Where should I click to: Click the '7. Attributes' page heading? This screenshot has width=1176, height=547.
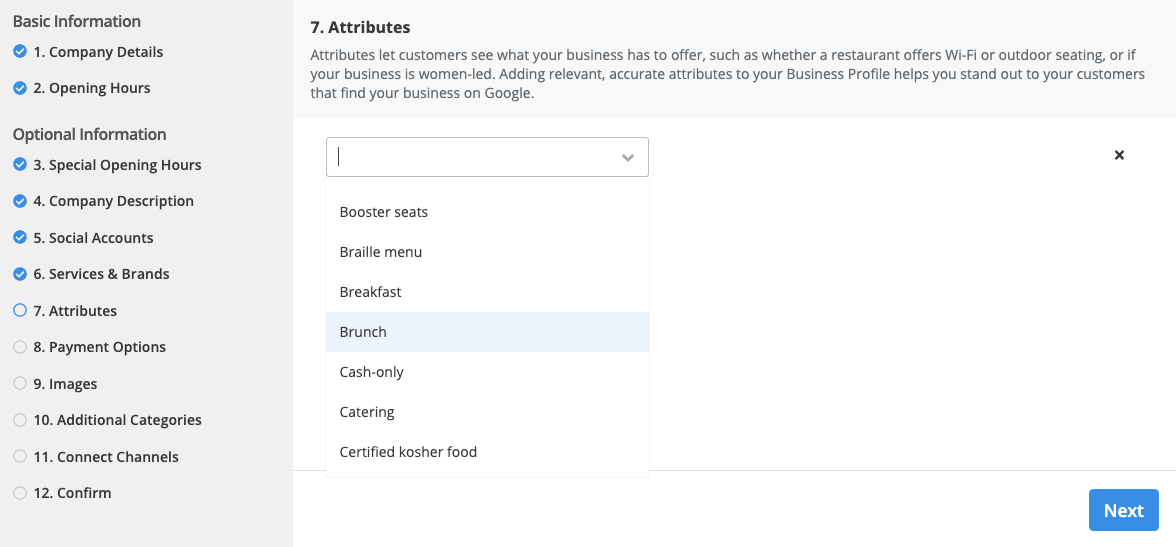tap(360, 28)
